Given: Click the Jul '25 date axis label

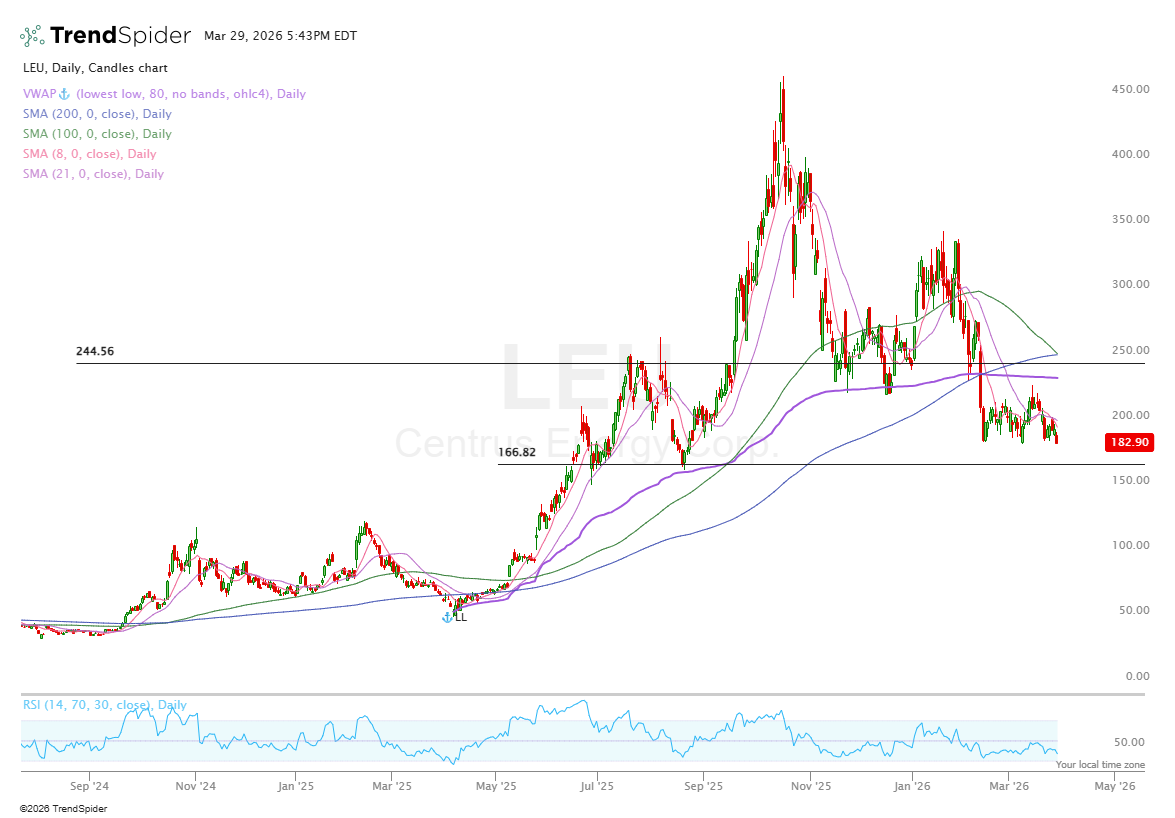Looking at the screenshot, I should pyautogui.click(x=597, y=787).
